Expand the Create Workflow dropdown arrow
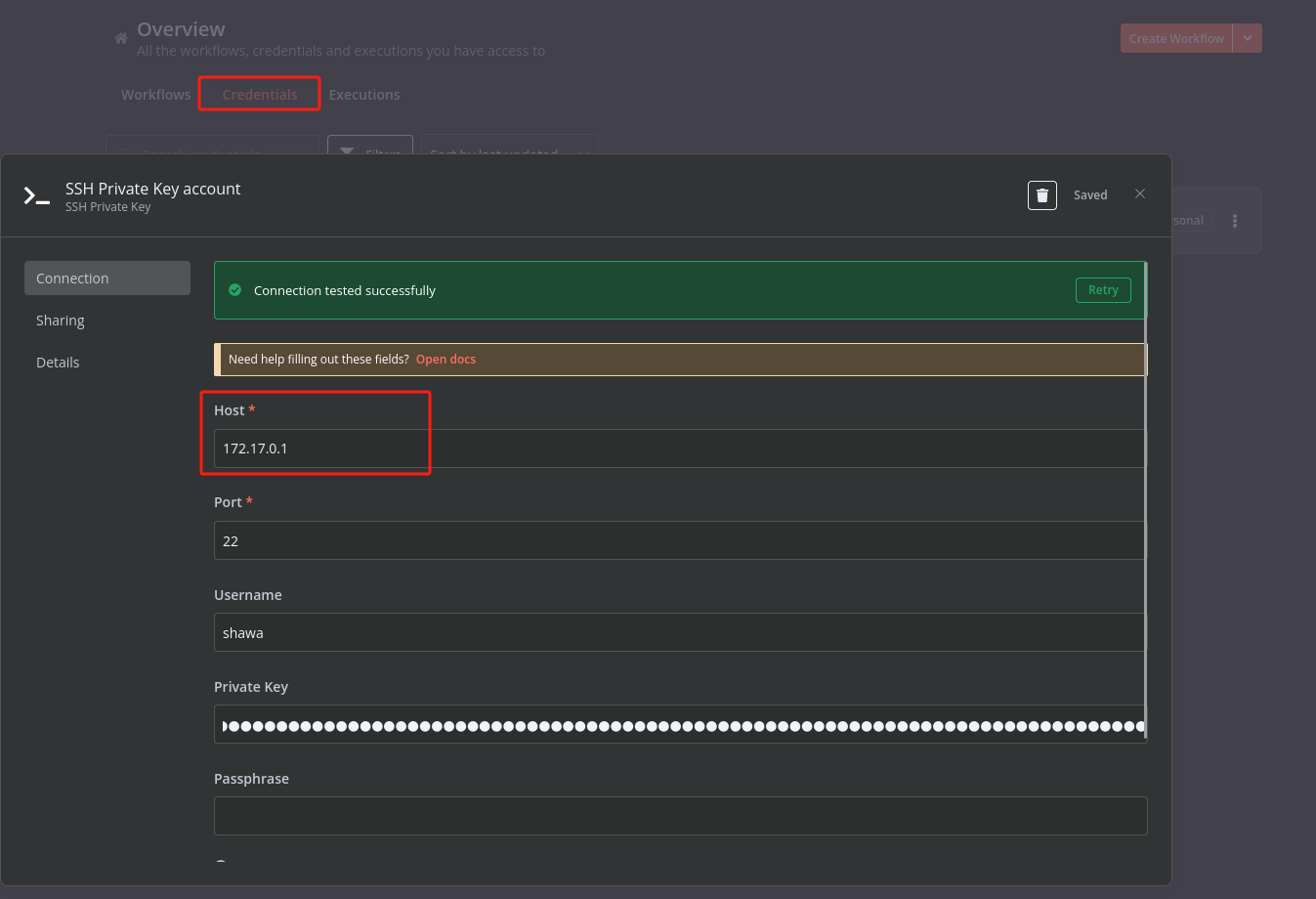Screen dimensions: 1316x899 click(x=1248, y=38)
